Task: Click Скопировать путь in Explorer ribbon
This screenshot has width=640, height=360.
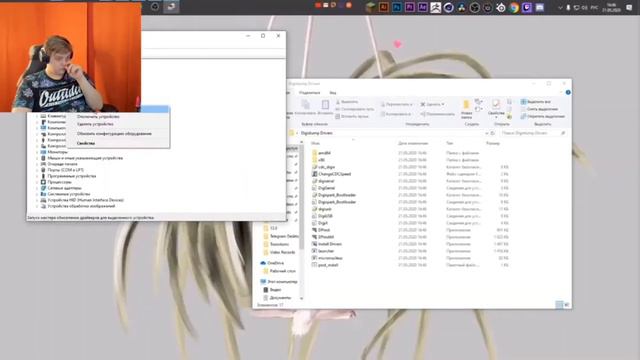Action: tap(354, 109)
